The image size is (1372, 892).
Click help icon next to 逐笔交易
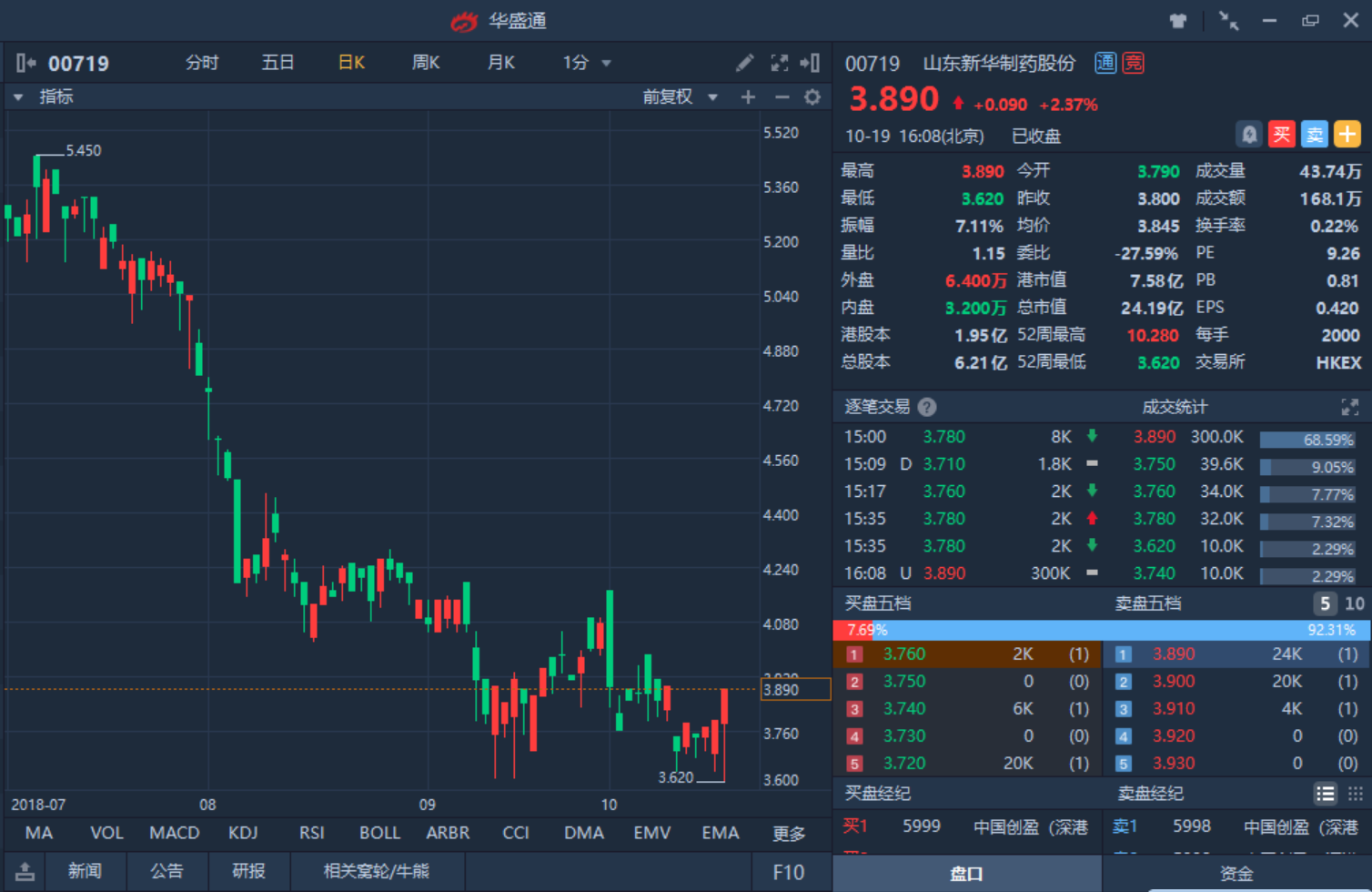coord(927,407)
